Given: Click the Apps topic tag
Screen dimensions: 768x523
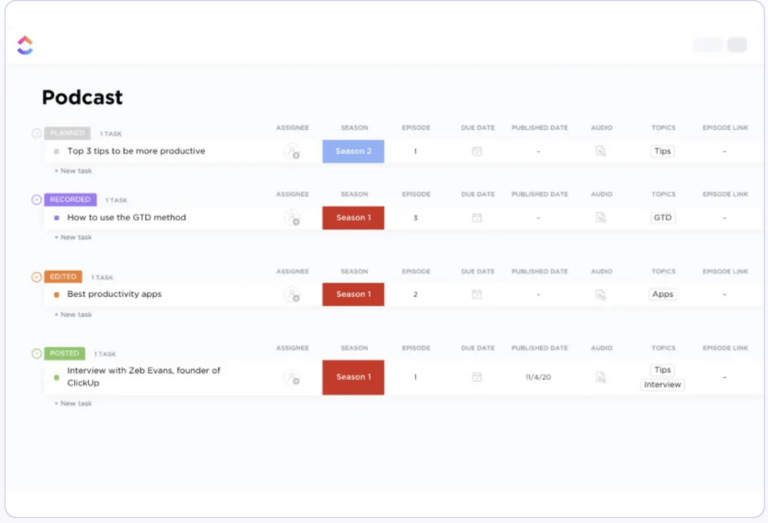Looking at the screenshot, I should coord(662,294).
